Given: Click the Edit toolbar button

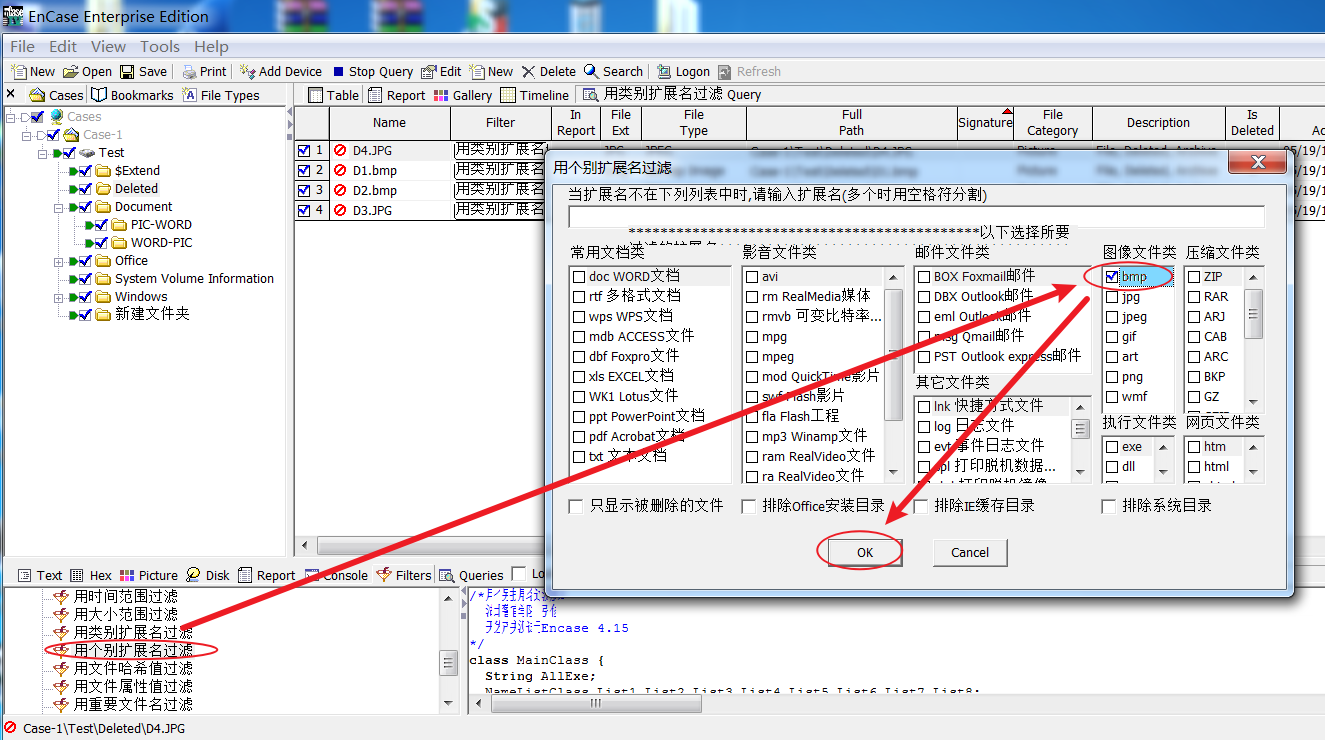Looking at the screenshot, I should click(x=441, y=71).
